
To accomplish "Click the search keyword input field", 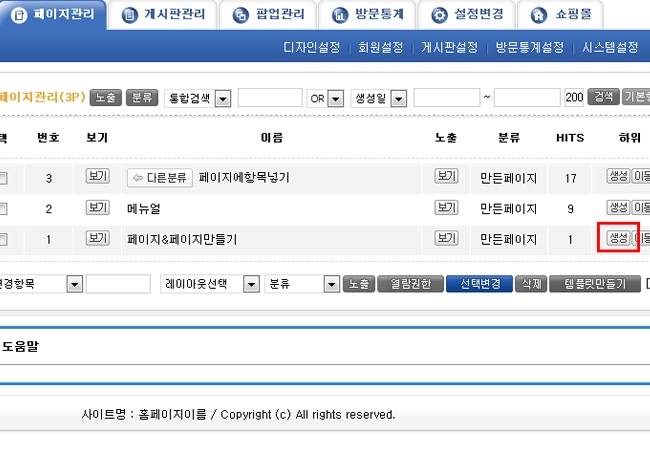I will (270, 98).
